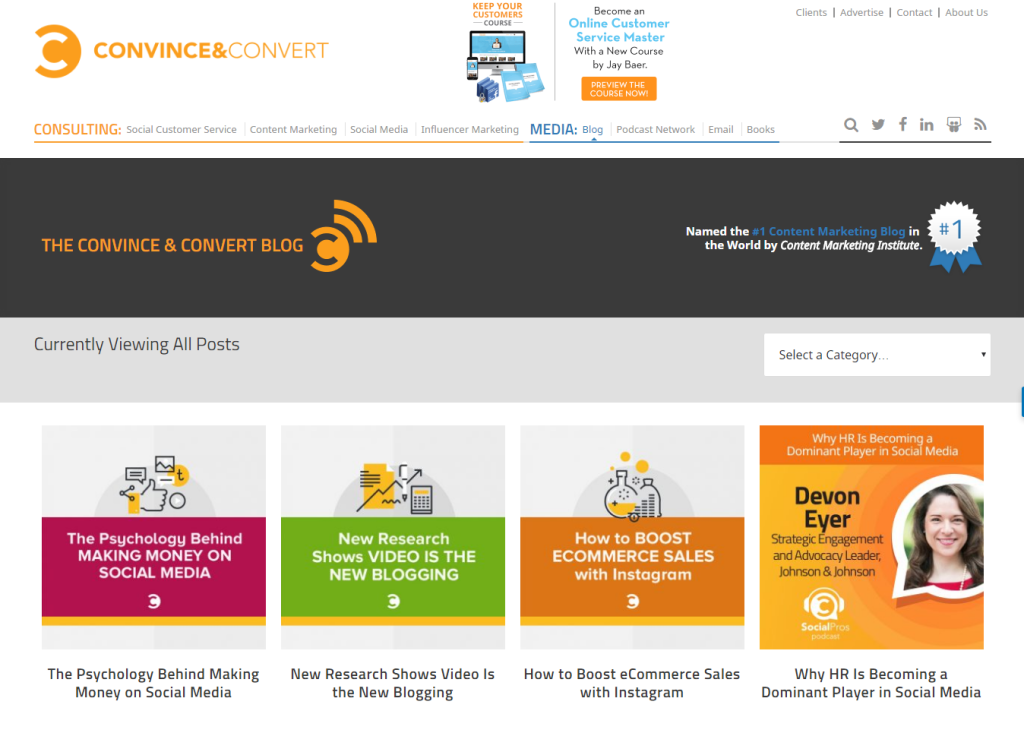Visit the Twitter bird icon
This screenshot has width=1024, height=733.
click(x=878, y=125)
